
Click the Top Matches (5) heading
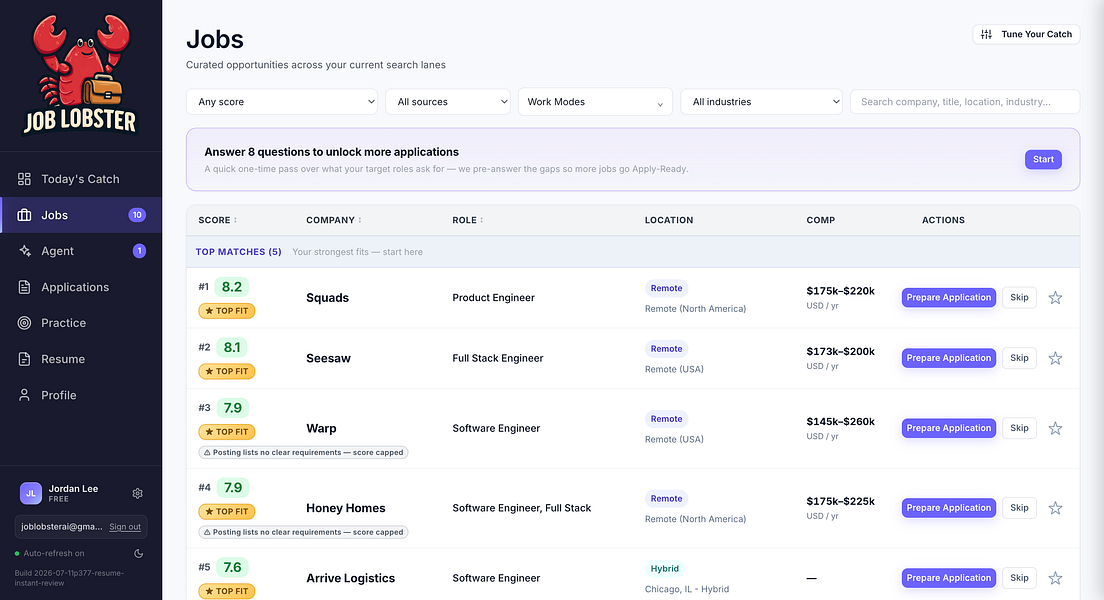[239, 251]
